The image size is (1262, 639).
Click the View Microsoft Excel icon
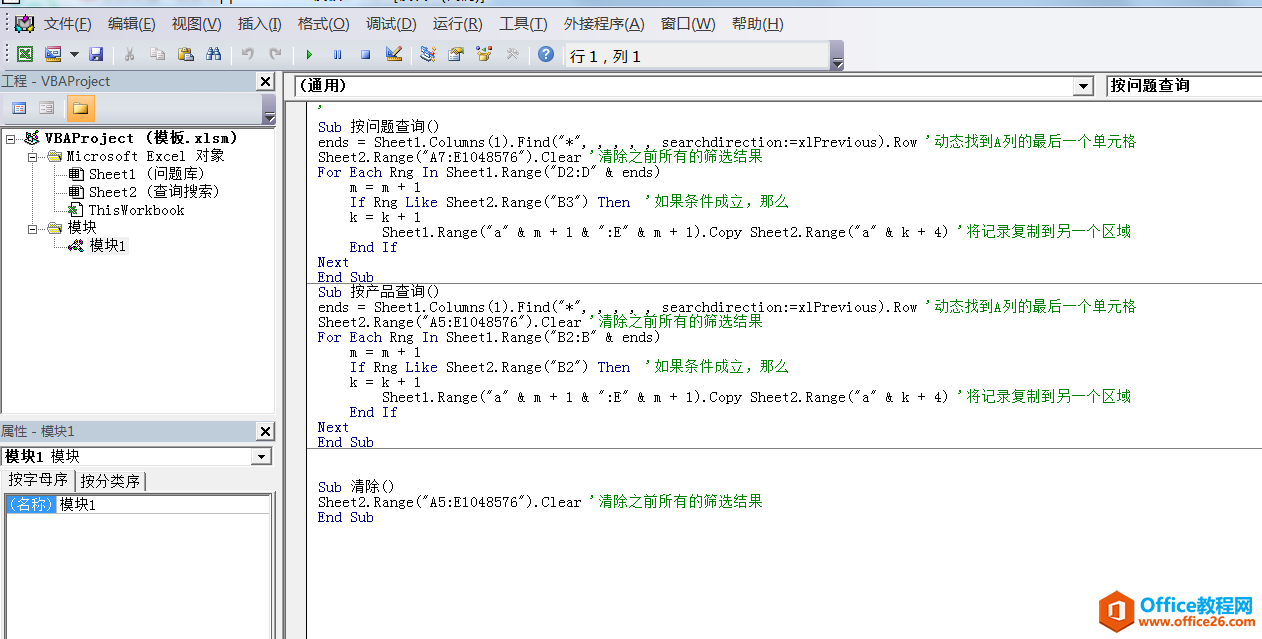(25, 54)
